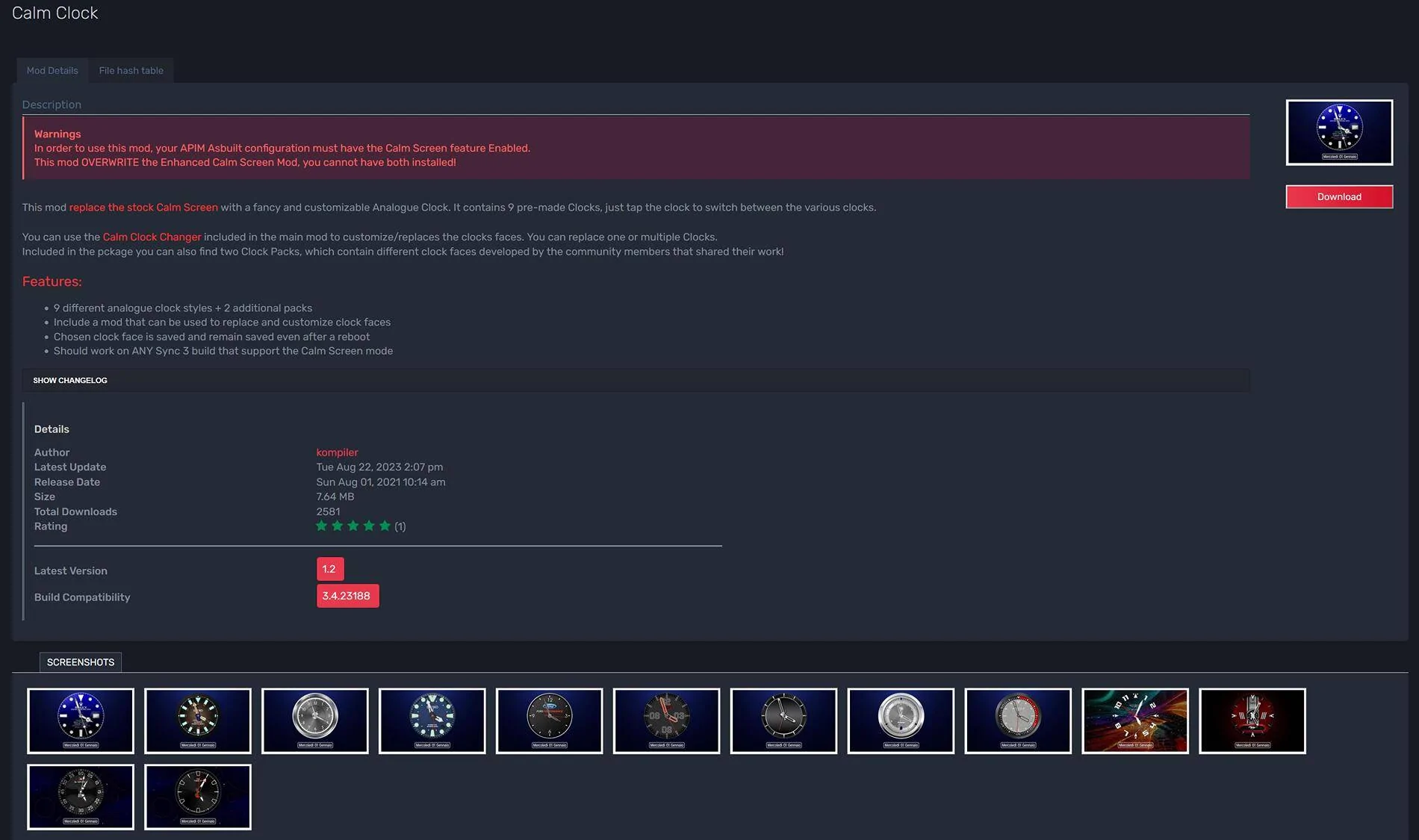Open the first screenshot with blue Rolex clock
The height and width of the screenshot is (840, 1419).
coord(81,721)
